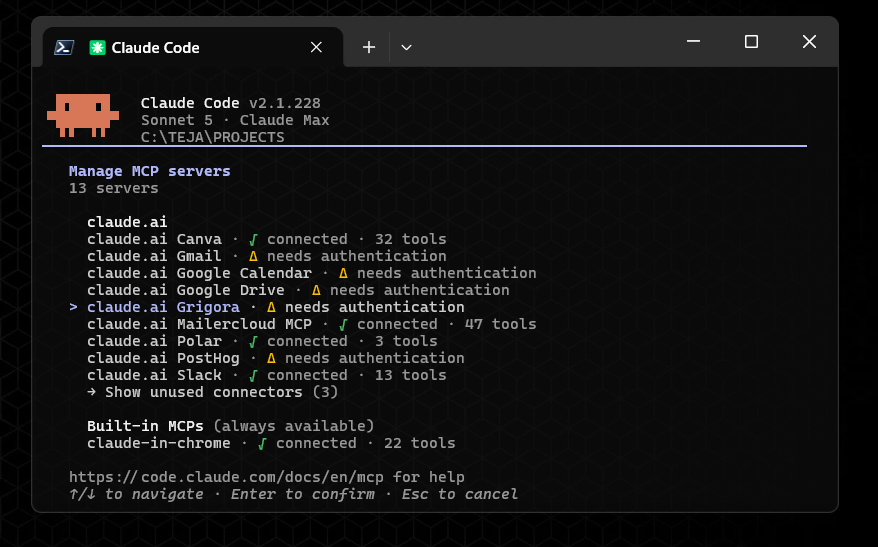
Task: Select the claude.ai Polar server row
Action: [262, 341]
